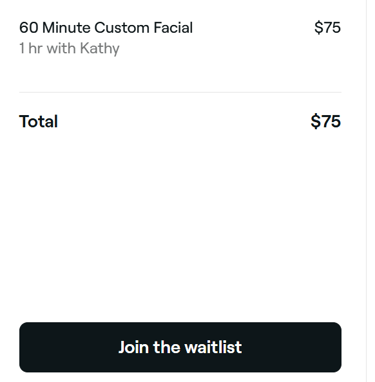
Task: Click the 1 hr with Kathy subtitle
Action: click(x=69, y=49)
